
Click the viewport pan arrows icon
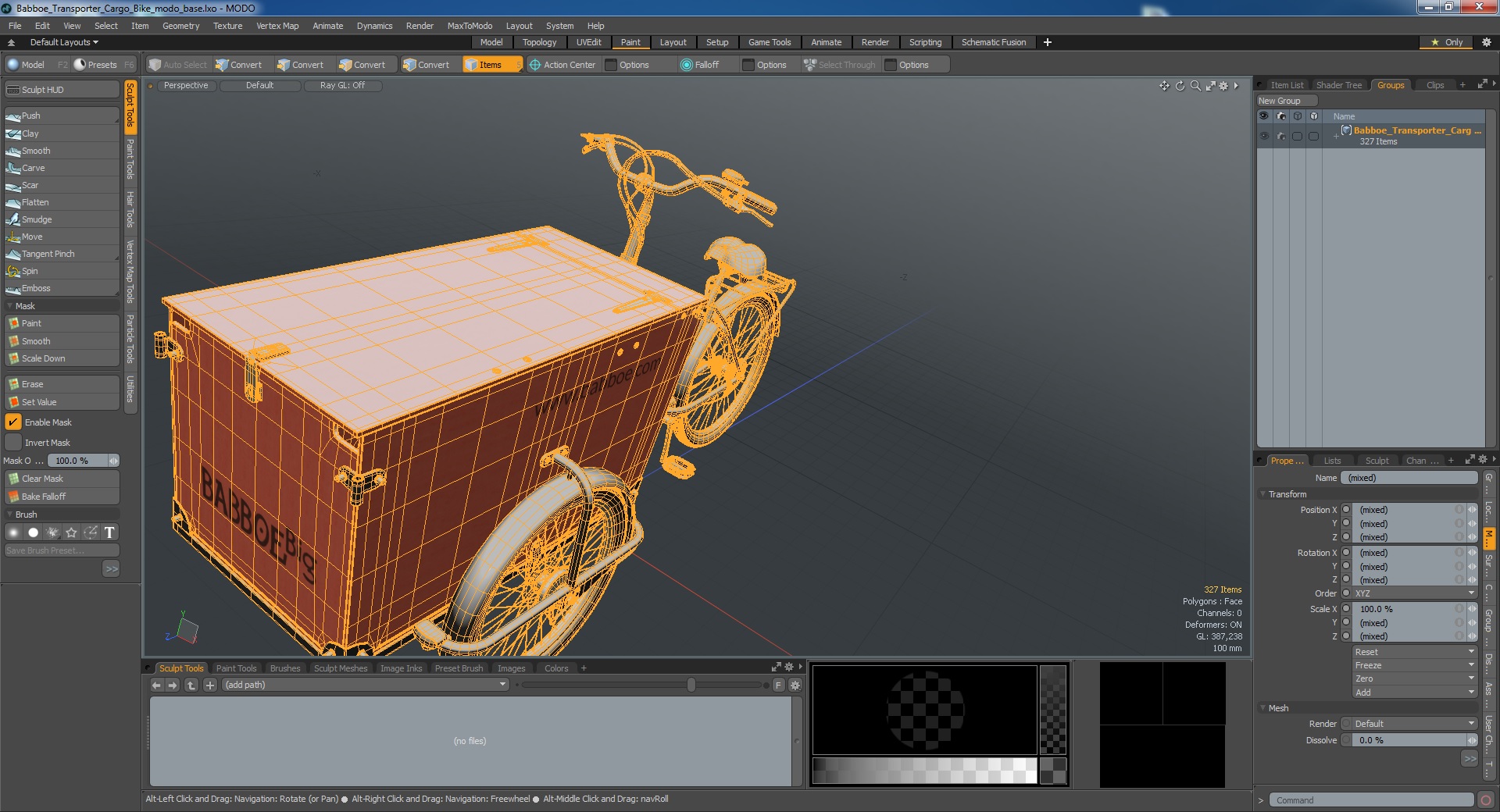[1165, 86]
